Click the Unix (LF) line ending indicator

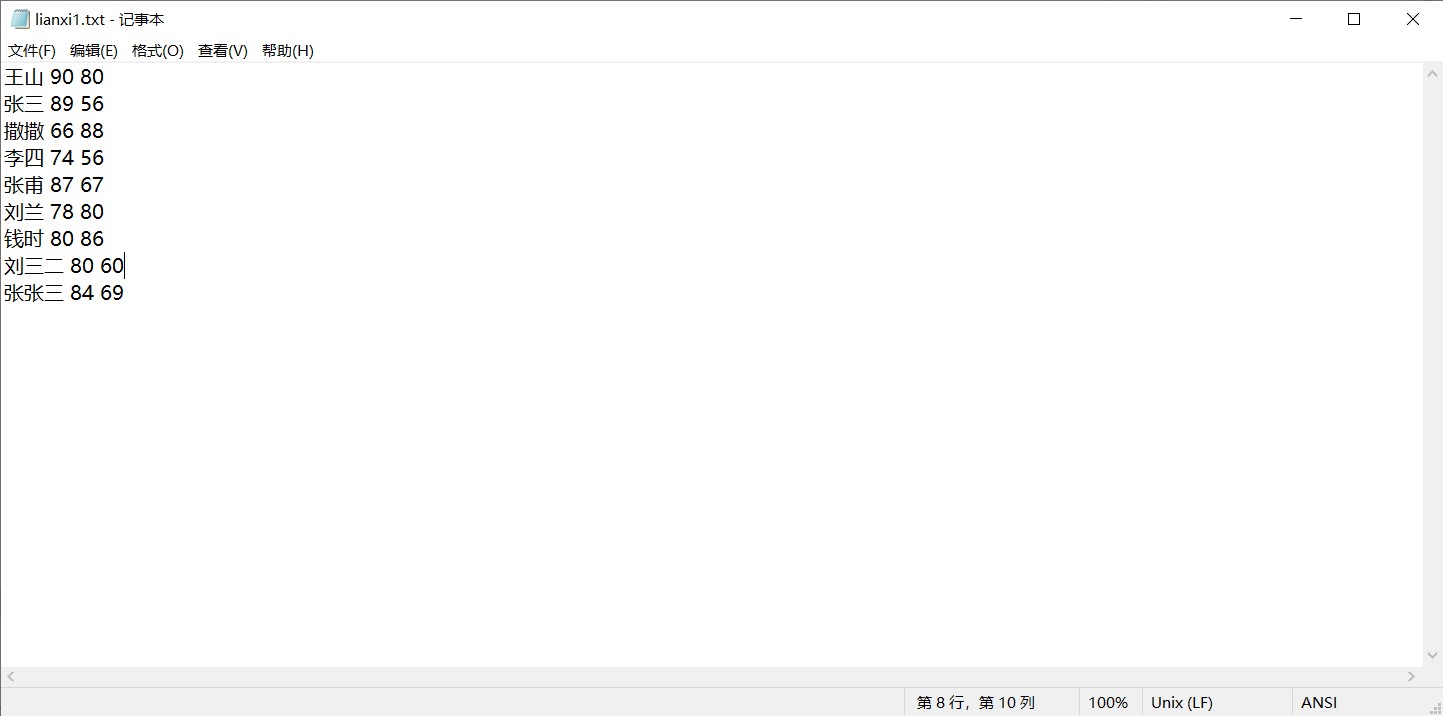[x=1182, y=703]
